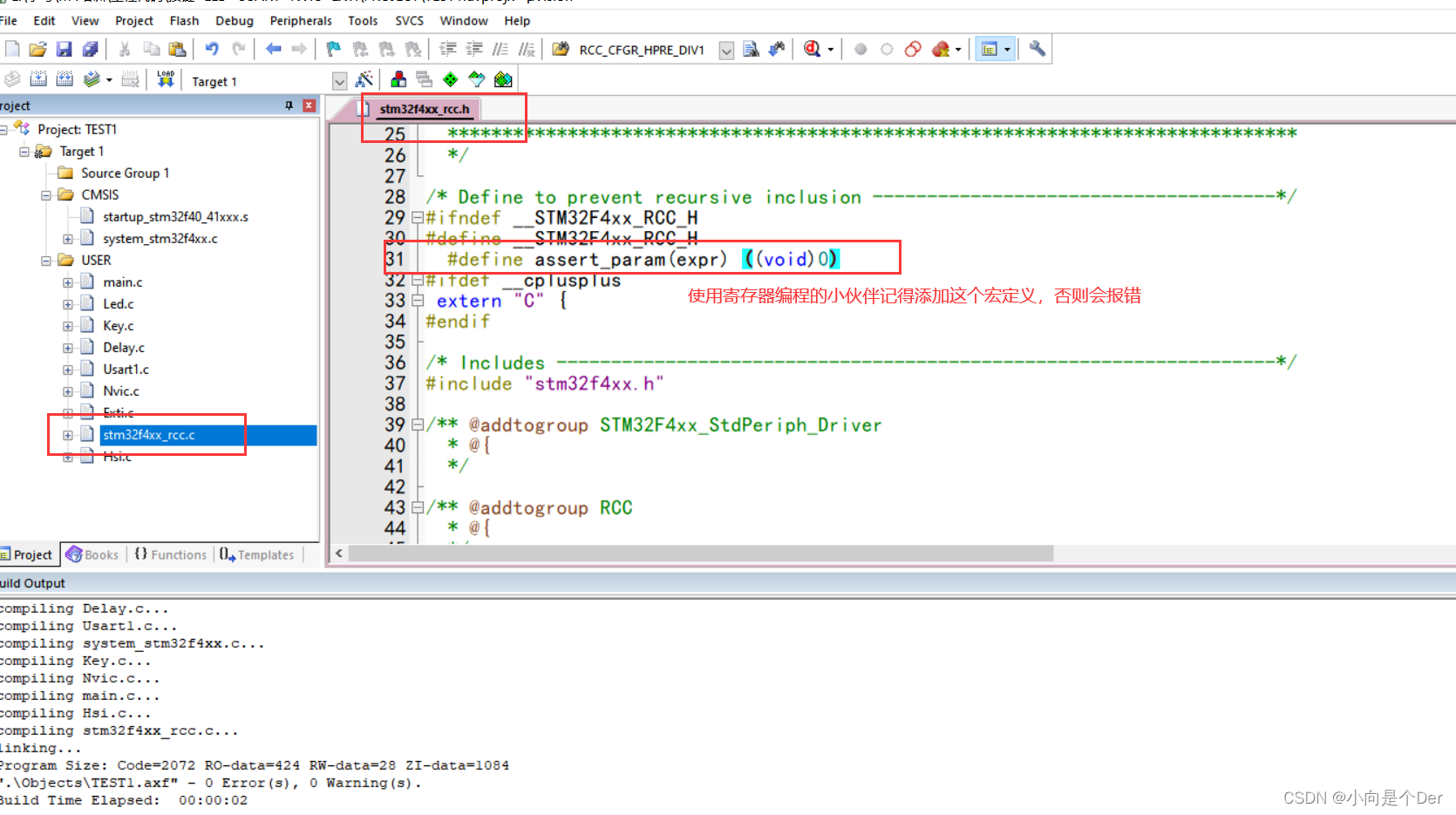1456x815 pixels.
Task: Open the Target 1 selection dropdown
Action: pos(340,81)
